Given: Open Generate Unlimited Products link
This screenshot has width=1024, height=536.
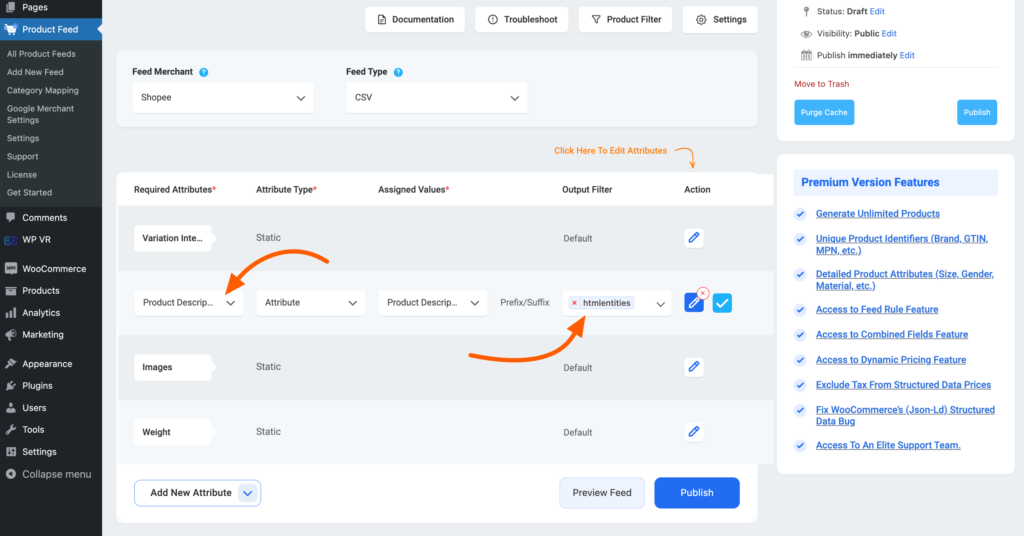Looking at the screenshot, I should [x=878, y=214].
